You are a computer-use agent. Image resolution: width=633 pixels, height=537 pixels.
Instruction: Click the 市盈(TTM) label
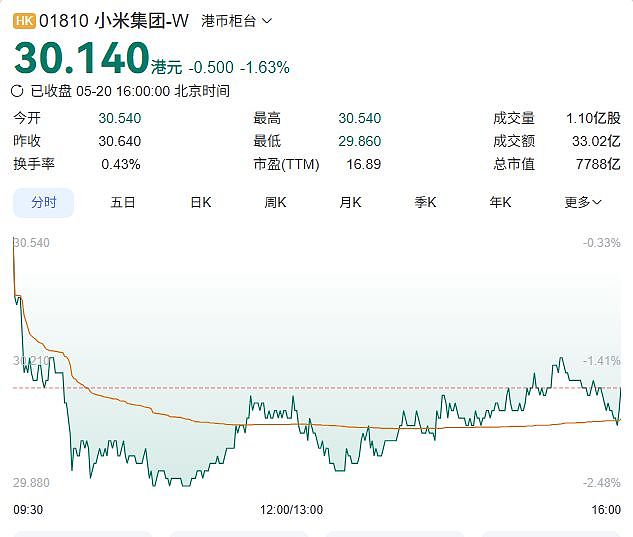point(286,164)
